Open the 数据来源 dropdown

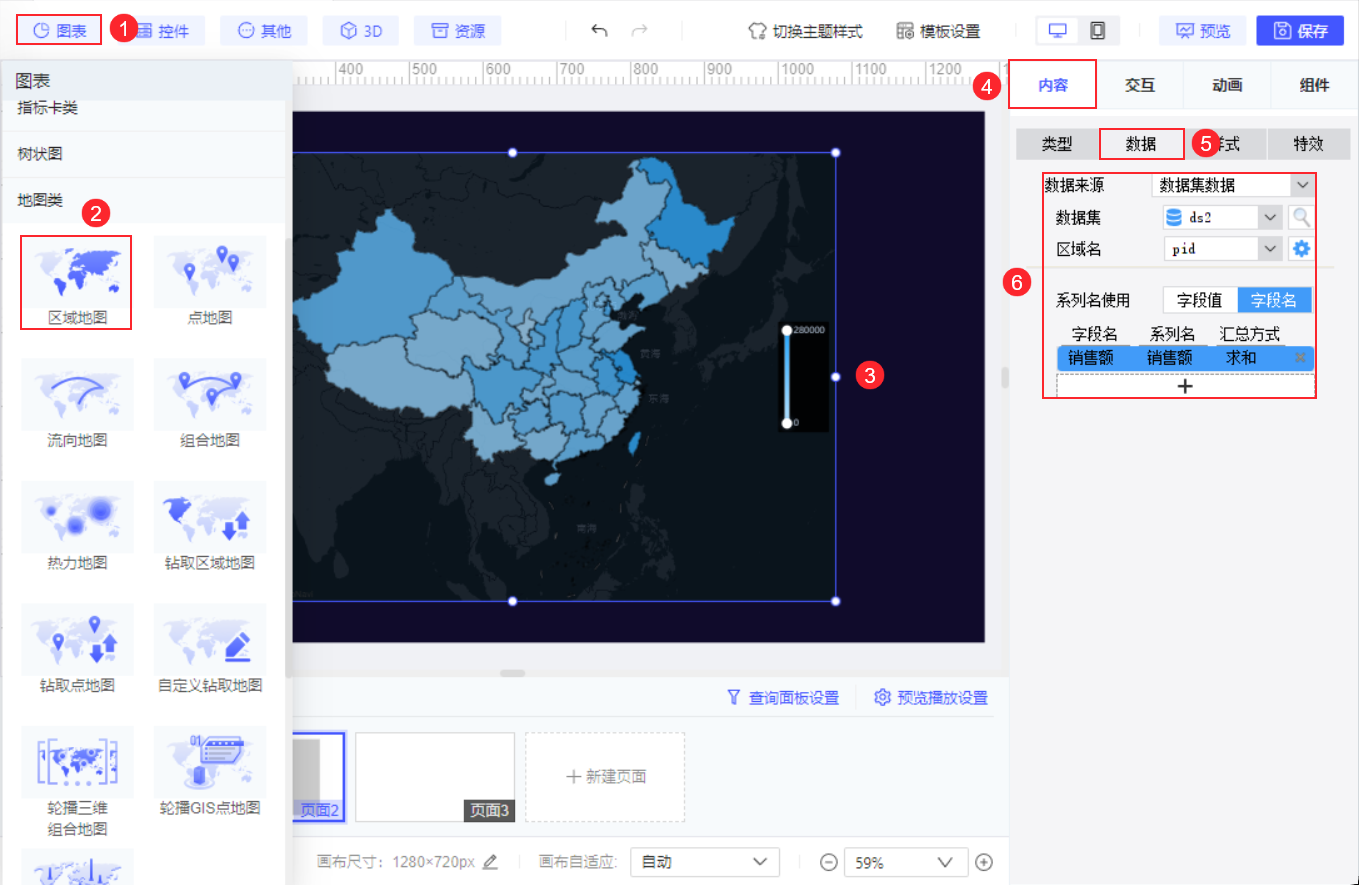[1232, 185]
